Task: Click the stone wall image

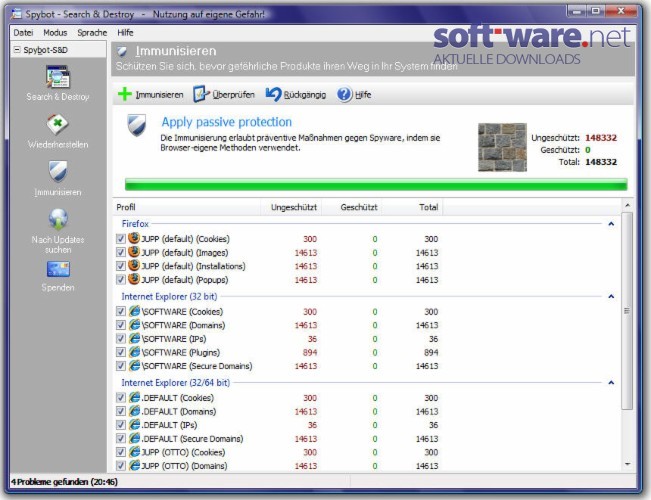Action: pyautogui.click(x=502, y=147)
